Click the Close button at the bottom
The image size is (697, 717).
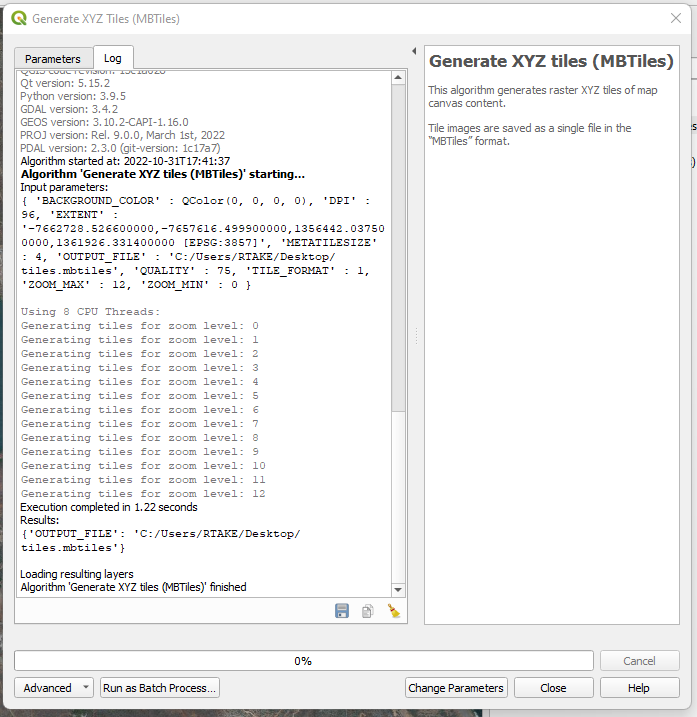(x=553, y=688)
